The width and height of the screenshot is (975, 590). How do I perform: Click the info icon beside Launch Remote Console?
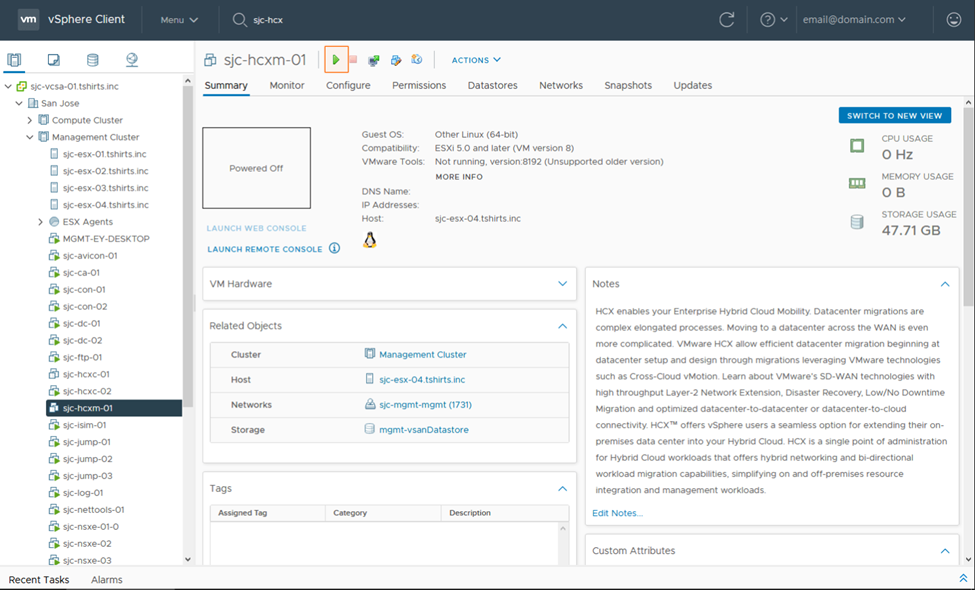tap(335, 248)
